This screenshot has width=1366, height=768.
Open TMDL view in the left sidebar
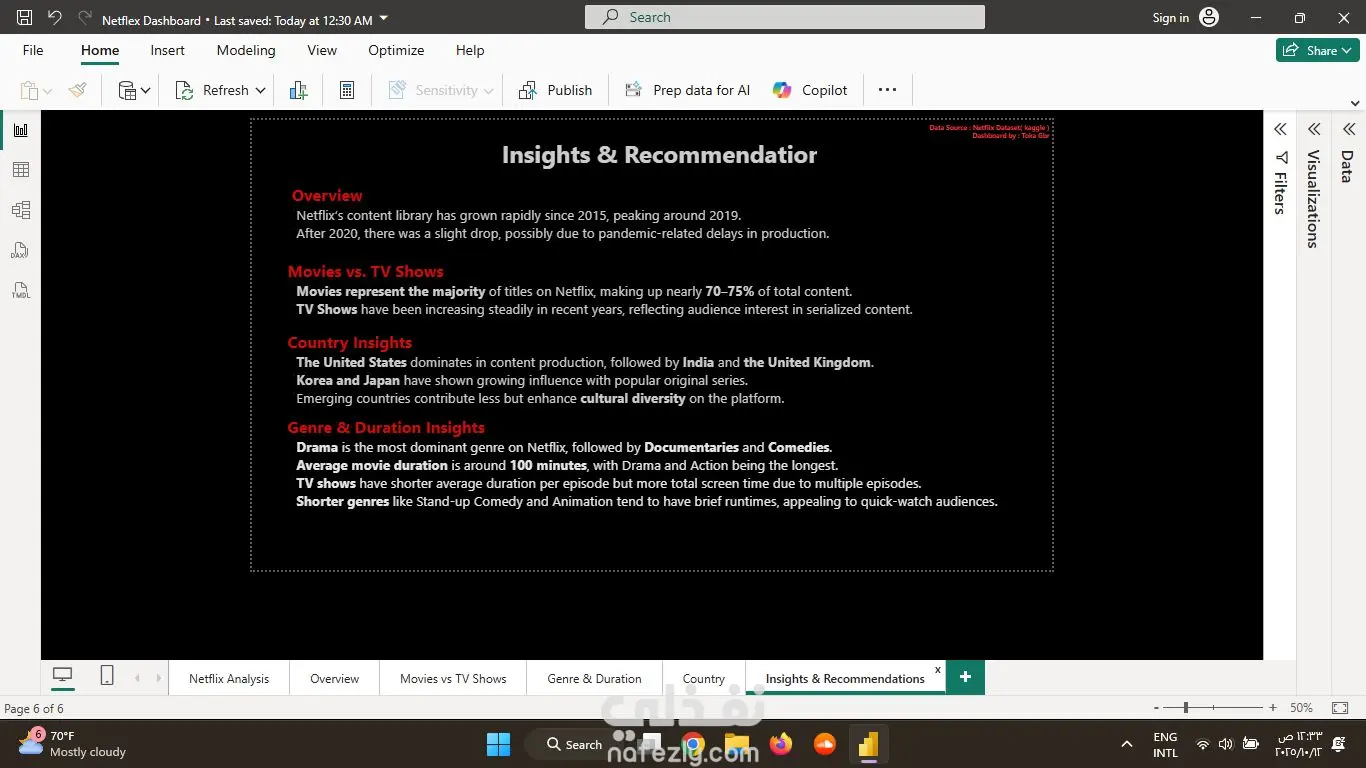(x=20, y=290)
